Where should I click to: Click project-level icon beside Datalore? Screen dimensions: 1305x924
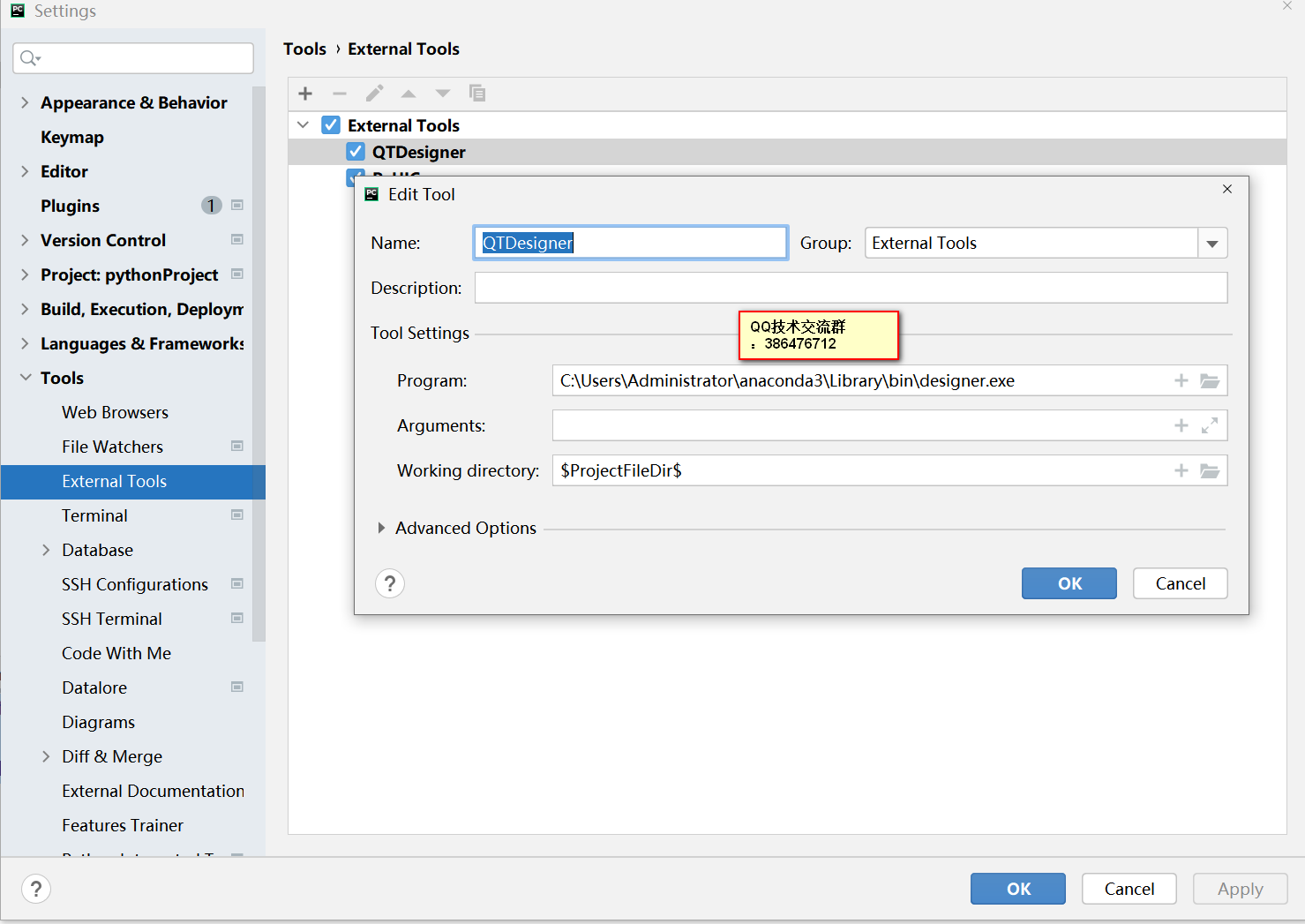point(237,687)
